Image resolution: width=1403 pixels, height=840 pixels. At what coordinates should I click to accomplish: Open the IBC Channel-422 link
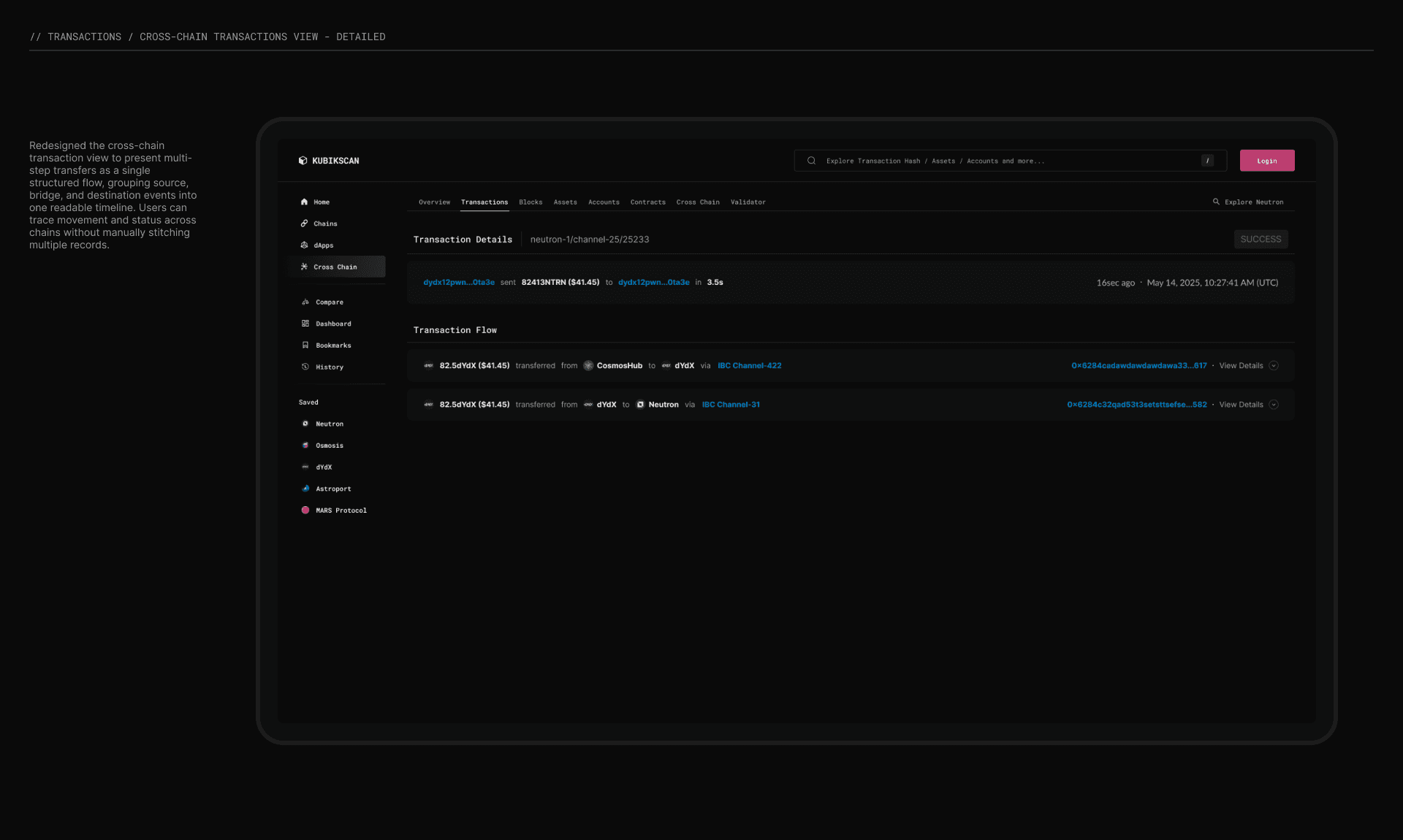[749, 366]
